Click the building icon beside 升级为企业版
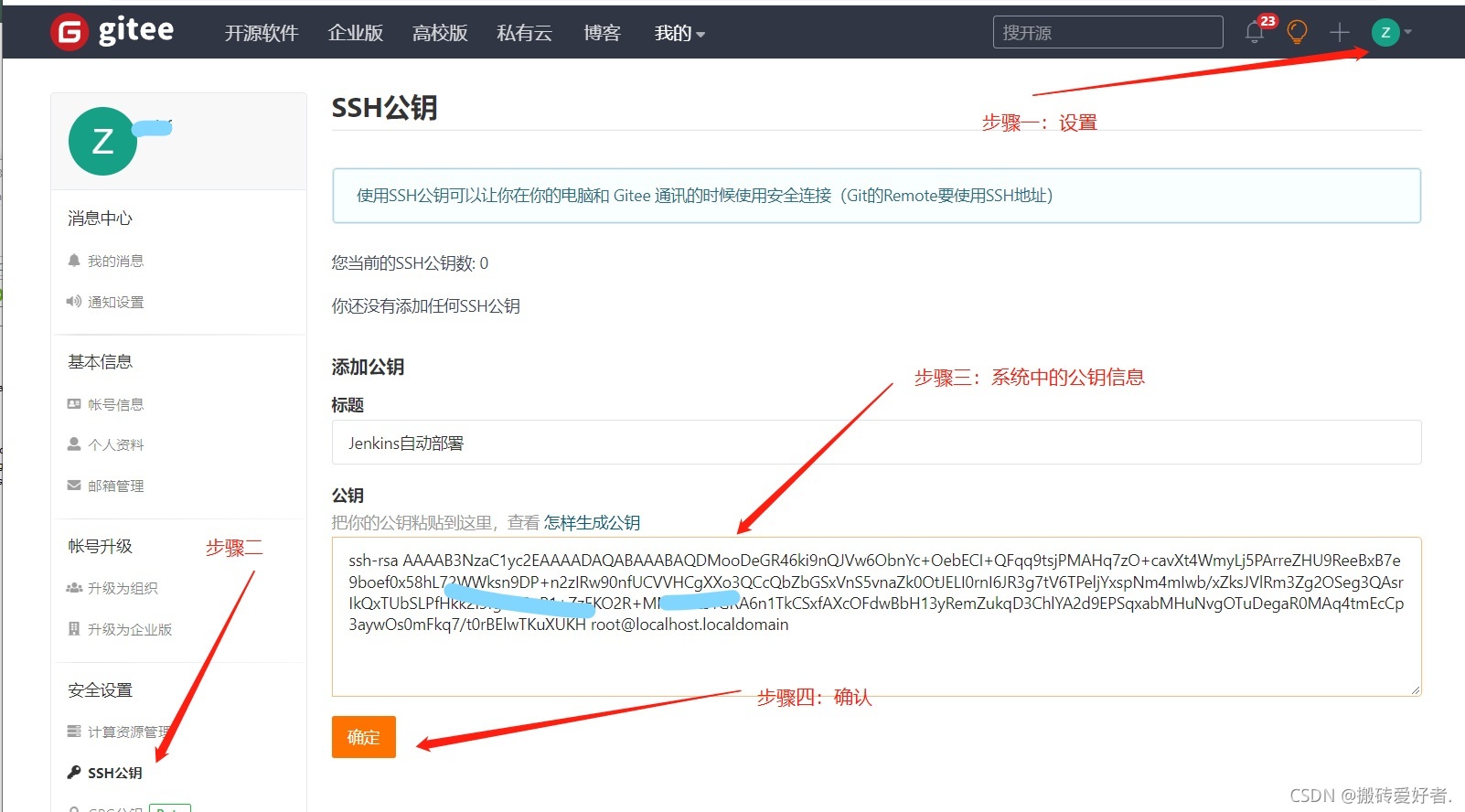This screenshot has width=1465, height=812. (x=74, y=629)
